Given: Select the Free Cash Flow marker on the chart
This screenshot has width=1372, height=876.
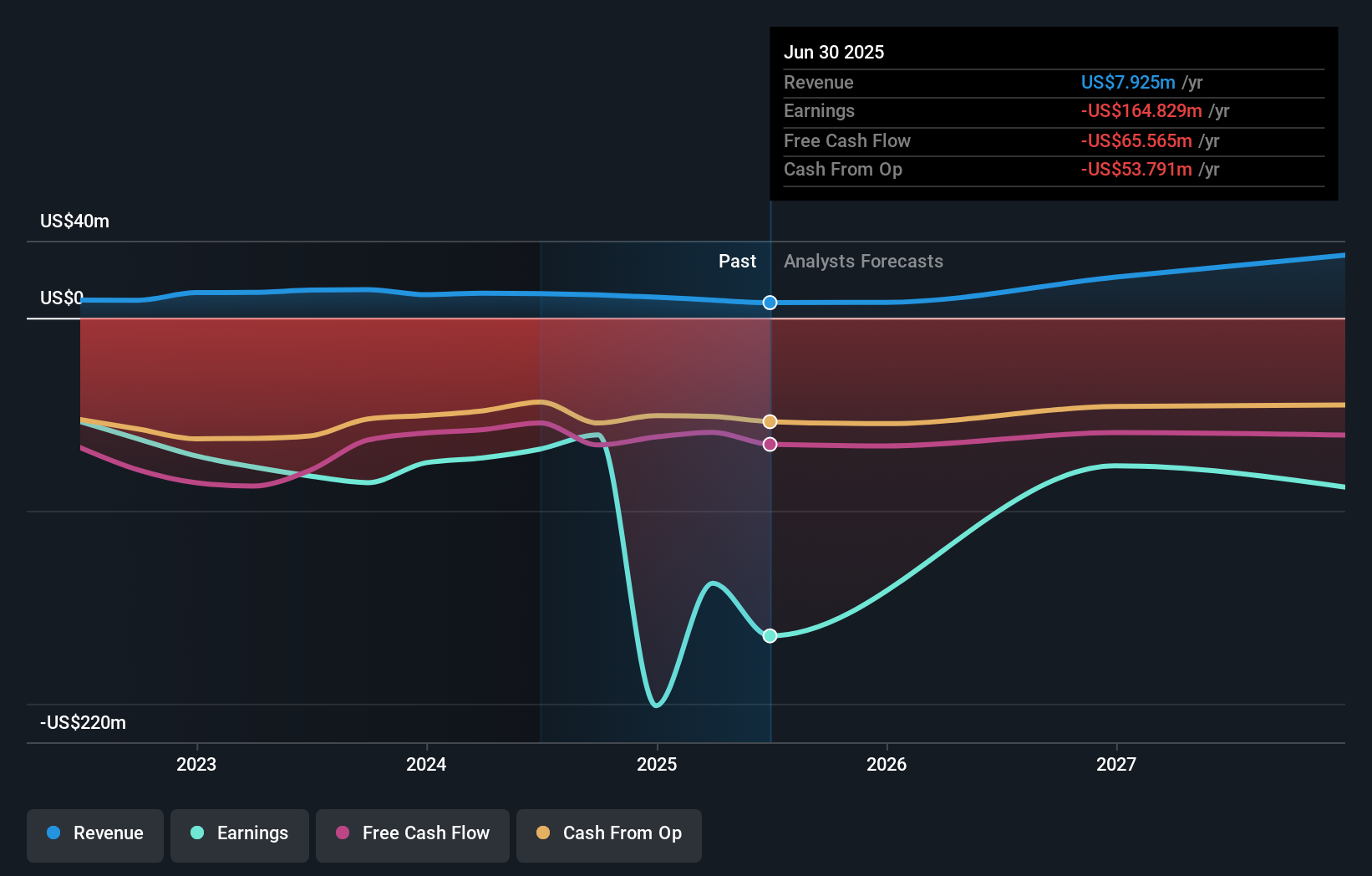Looking at the screenshot, I should [x=770, y=444].
